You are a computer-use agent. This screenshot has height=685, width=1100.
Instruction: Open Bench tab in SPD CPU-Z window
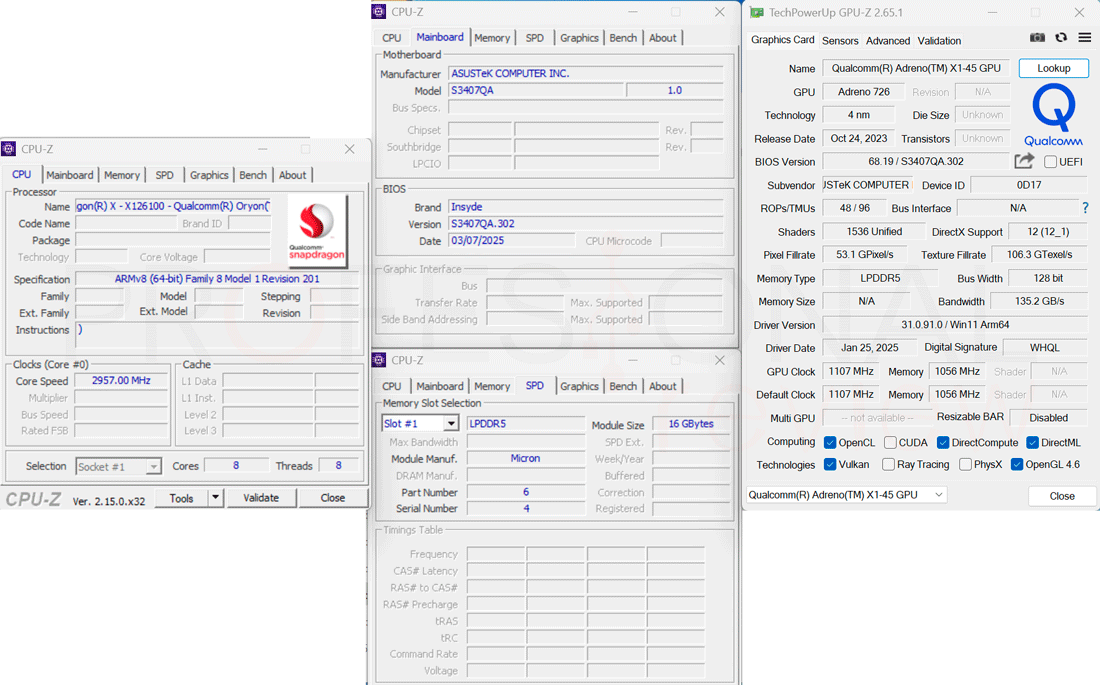[x=623, y=386]
